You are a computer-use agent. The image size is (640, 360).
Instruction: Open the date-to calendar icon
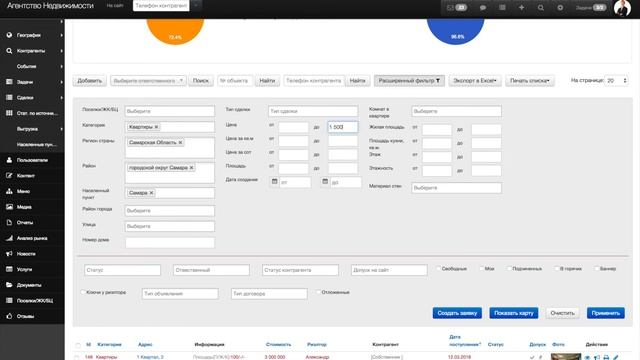tap(325, 181)
